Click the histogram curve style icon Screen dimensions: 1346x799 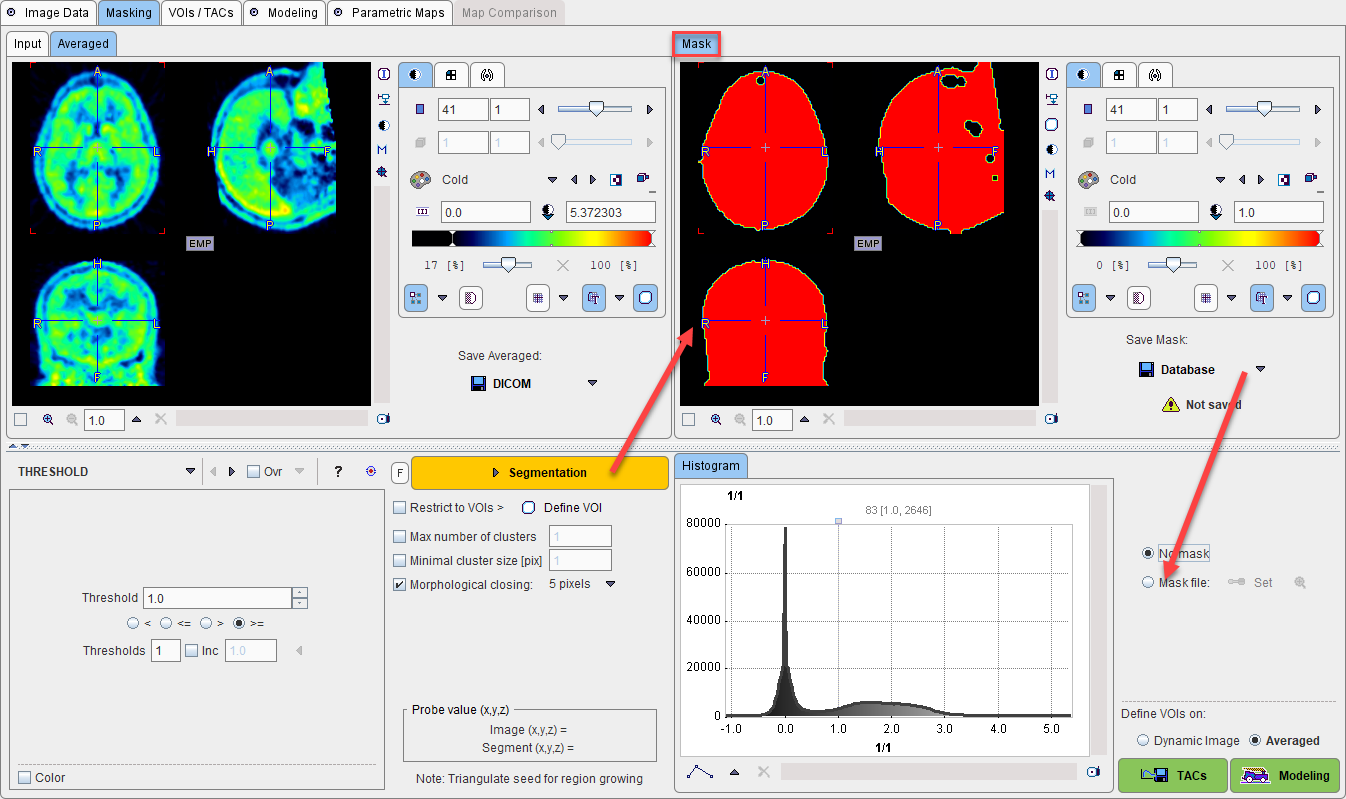[701, 772]
